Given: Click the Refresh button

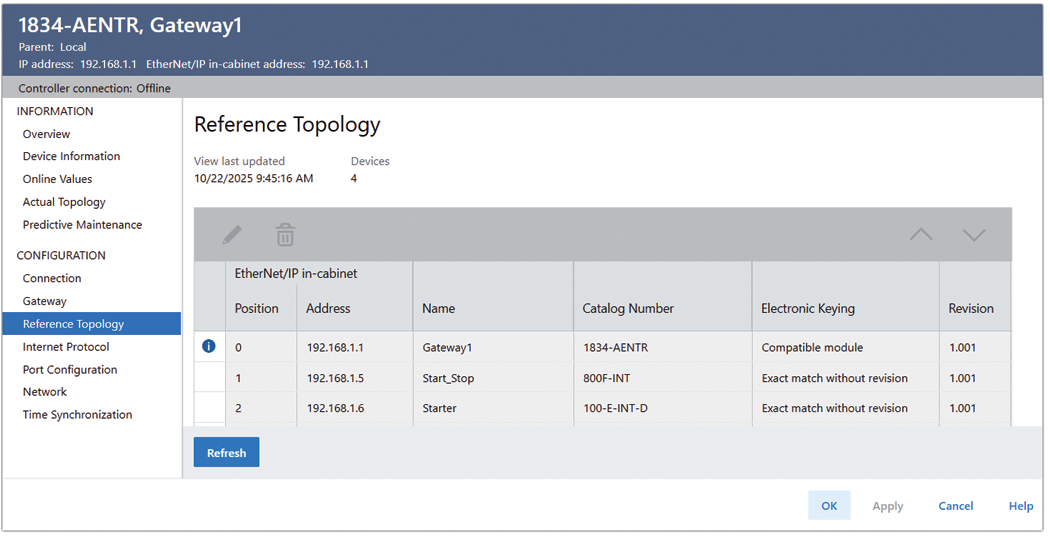Looking at the screenshot, I should click(226, 453).
